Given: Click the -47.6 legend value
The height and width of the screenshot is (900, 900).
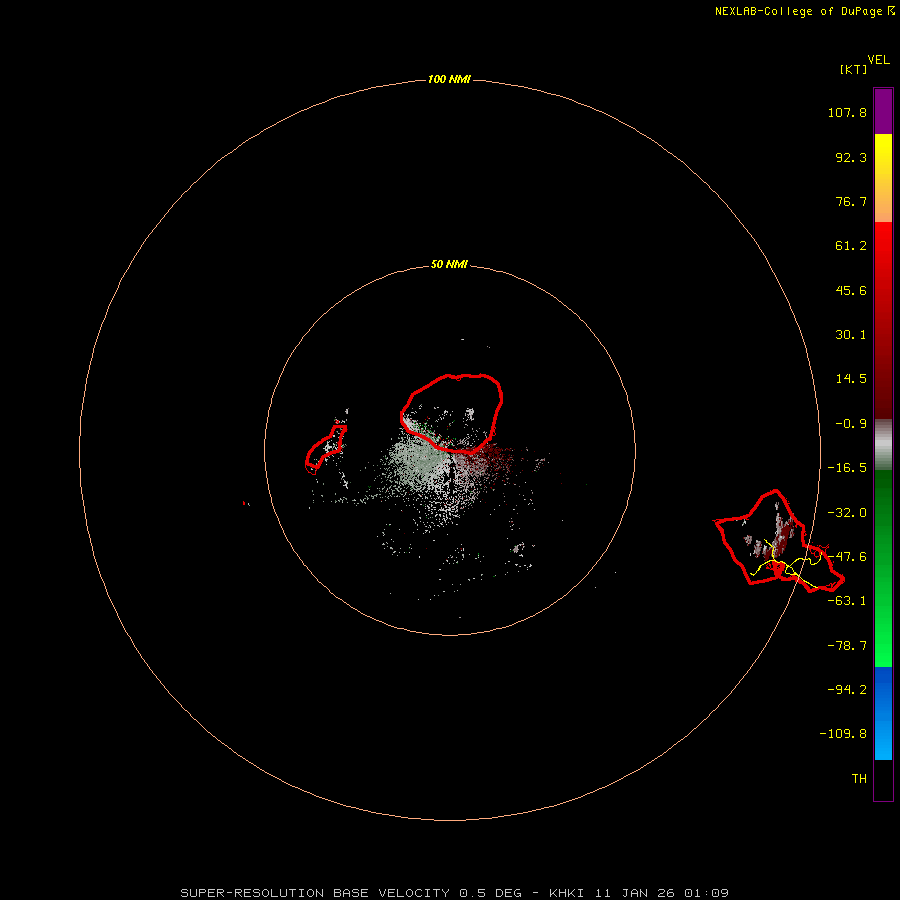Looking at the screenshot, I should pos(847,557).
